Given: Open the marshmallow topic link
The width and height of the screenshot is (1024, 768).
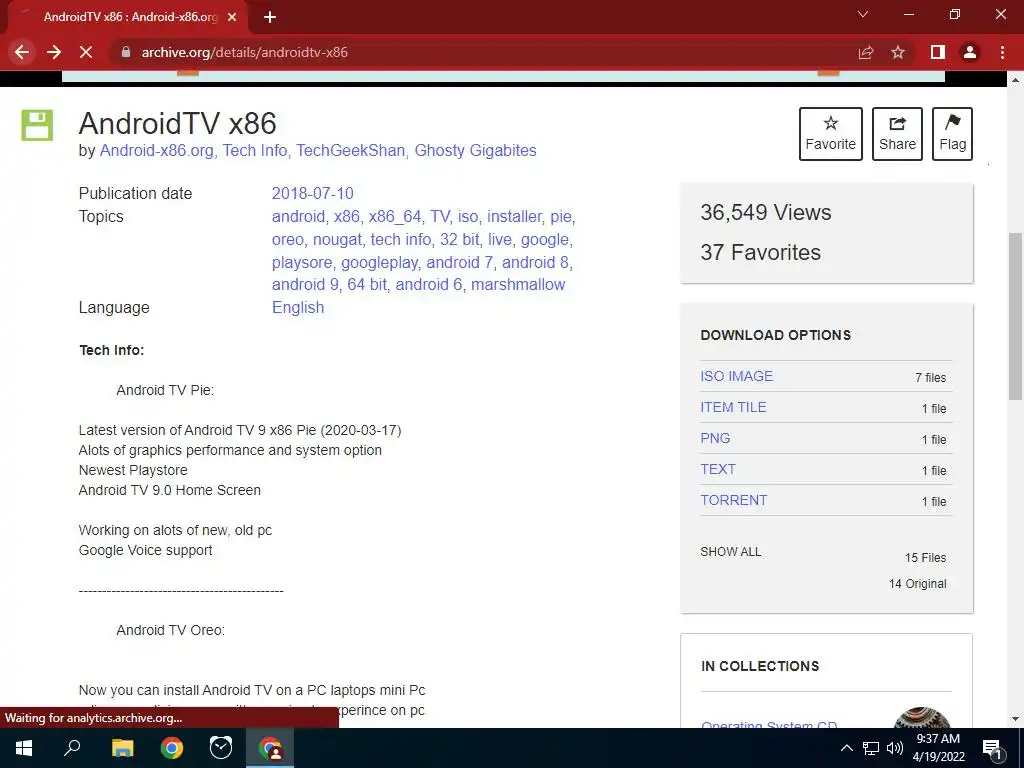Looking at the screenshot, I should (x=518, y=285).
